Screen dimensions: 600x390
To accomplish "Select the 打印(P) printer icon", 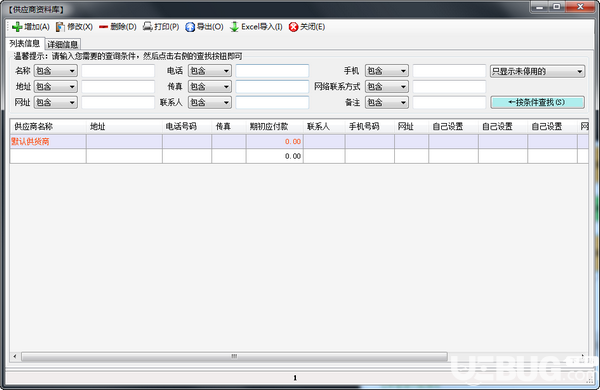I will [147, 27].
